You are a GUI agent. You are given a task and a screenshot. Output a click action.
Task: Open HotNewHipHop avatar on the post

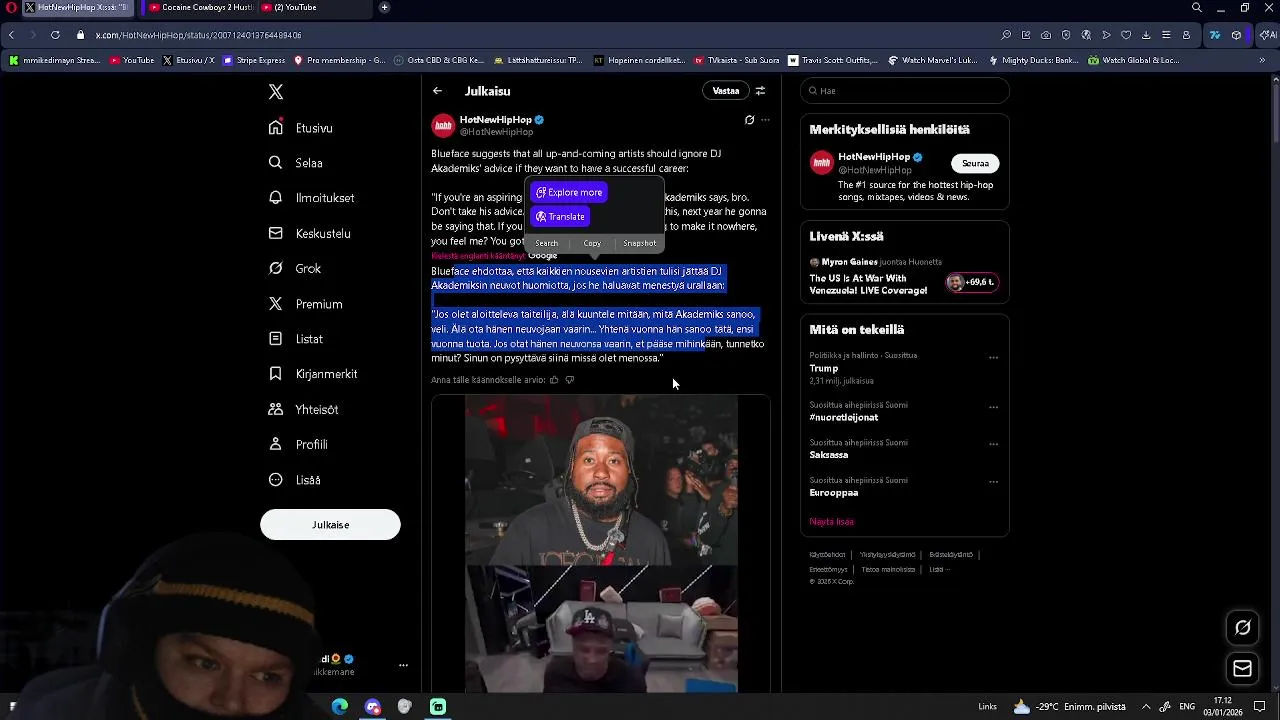click(443, 126)
